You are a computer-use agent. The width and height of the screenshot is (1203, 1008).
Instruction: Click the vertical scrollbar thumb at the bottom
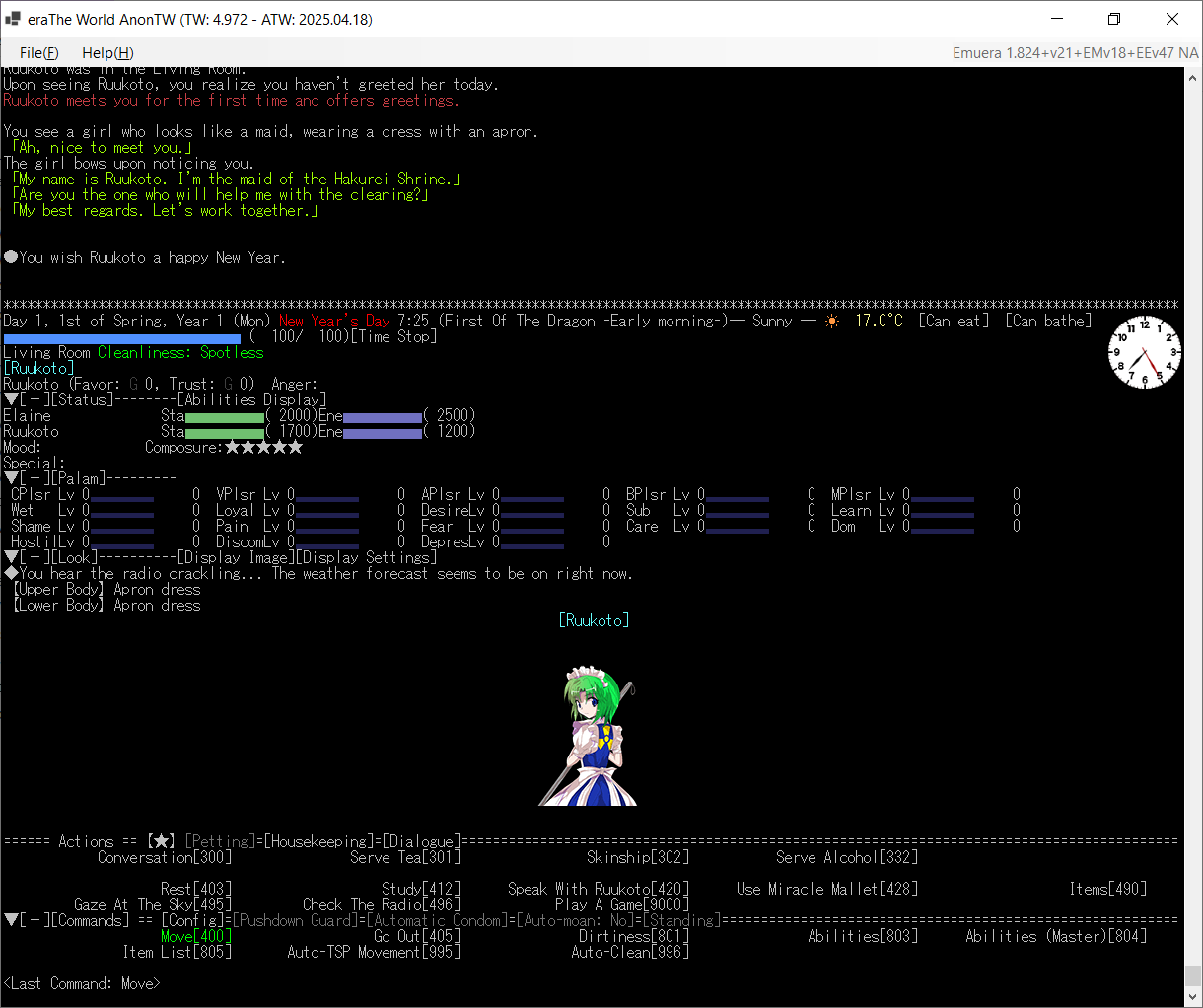coord(1193,975)
